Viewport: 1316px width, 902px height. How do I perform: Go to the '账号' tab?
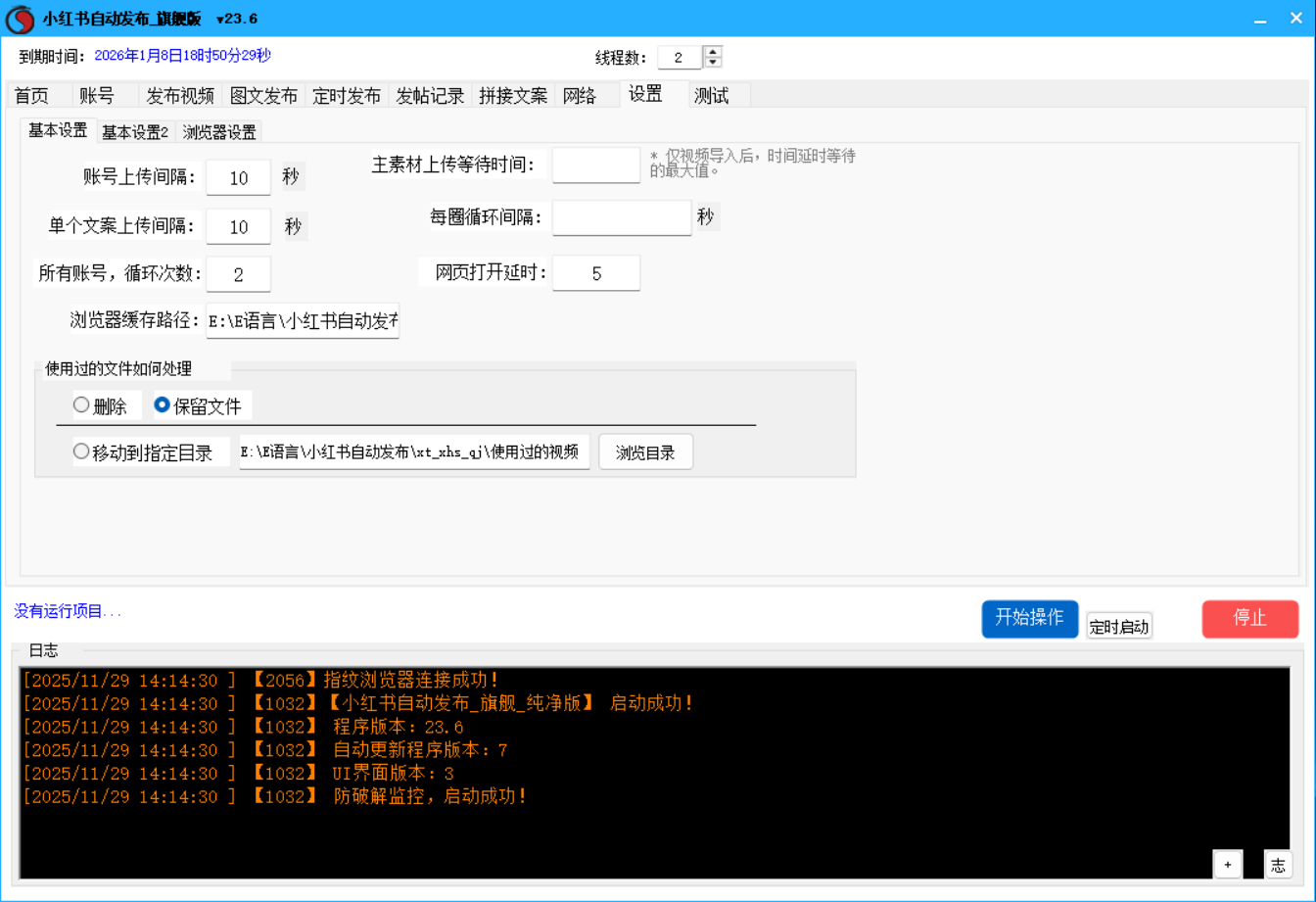[x=97, y=96]
